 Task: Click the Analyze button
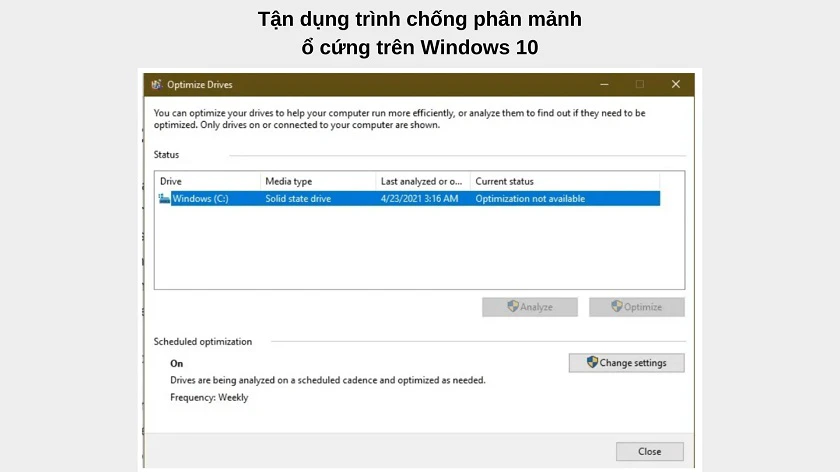[x=530, y=307]
